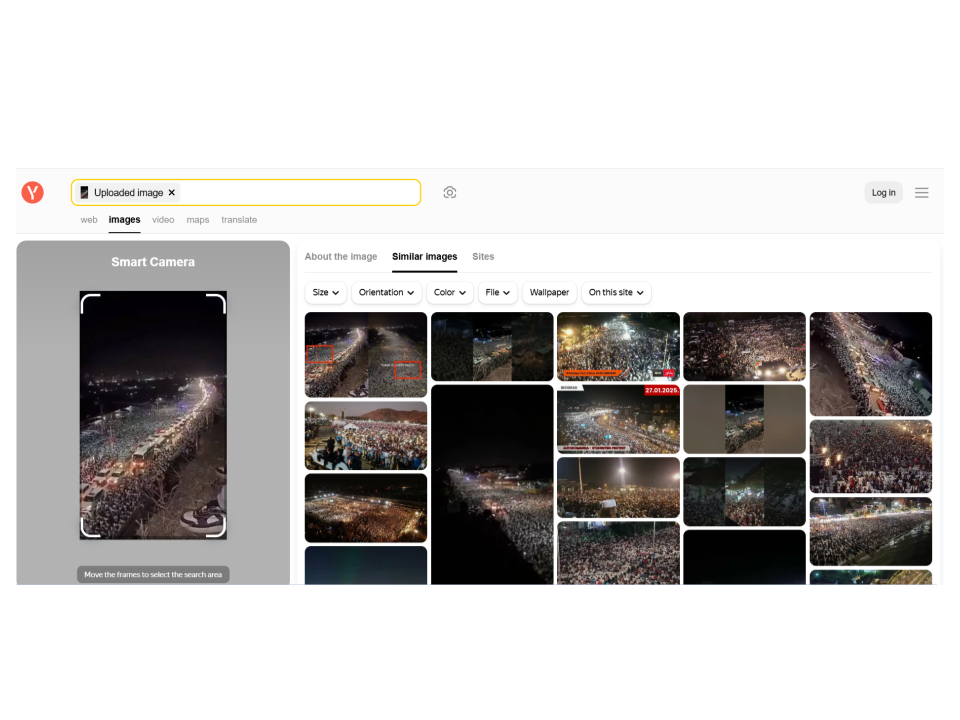Remove the Uploaded image chip
Screen dimensions: 960x720
coord(172,193)
